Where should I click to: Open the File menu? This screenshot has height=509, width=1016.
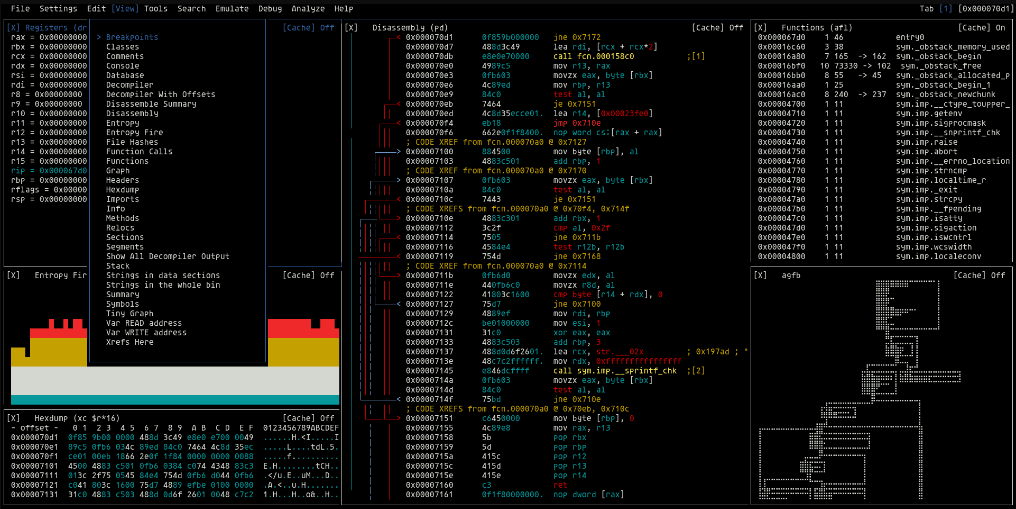pyautogui.click(x=20, y=8)
